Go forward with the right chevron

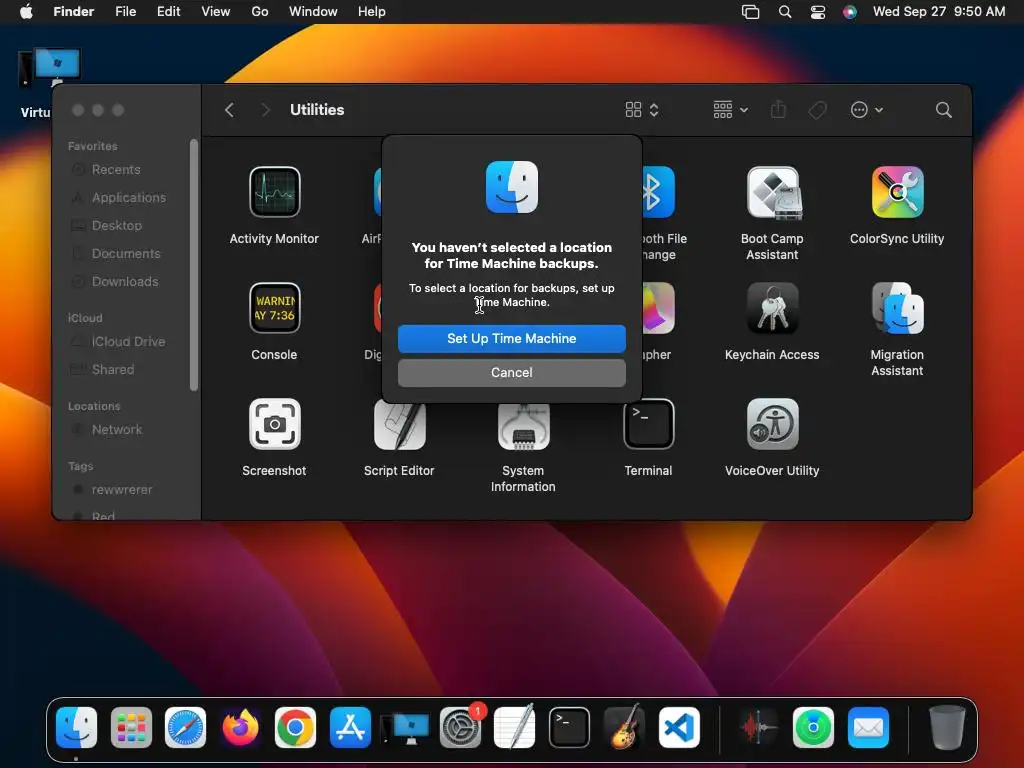pyautogui.click(x=265, y=110)
